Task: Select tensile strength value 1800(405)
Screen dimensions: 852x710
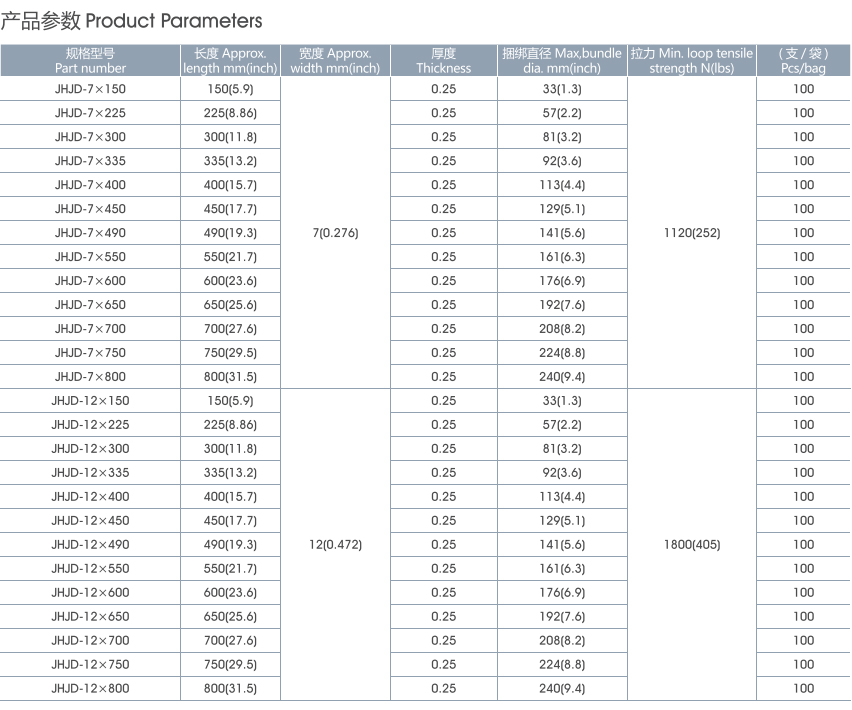Action: pyautogui.click(x=692, y=545)
